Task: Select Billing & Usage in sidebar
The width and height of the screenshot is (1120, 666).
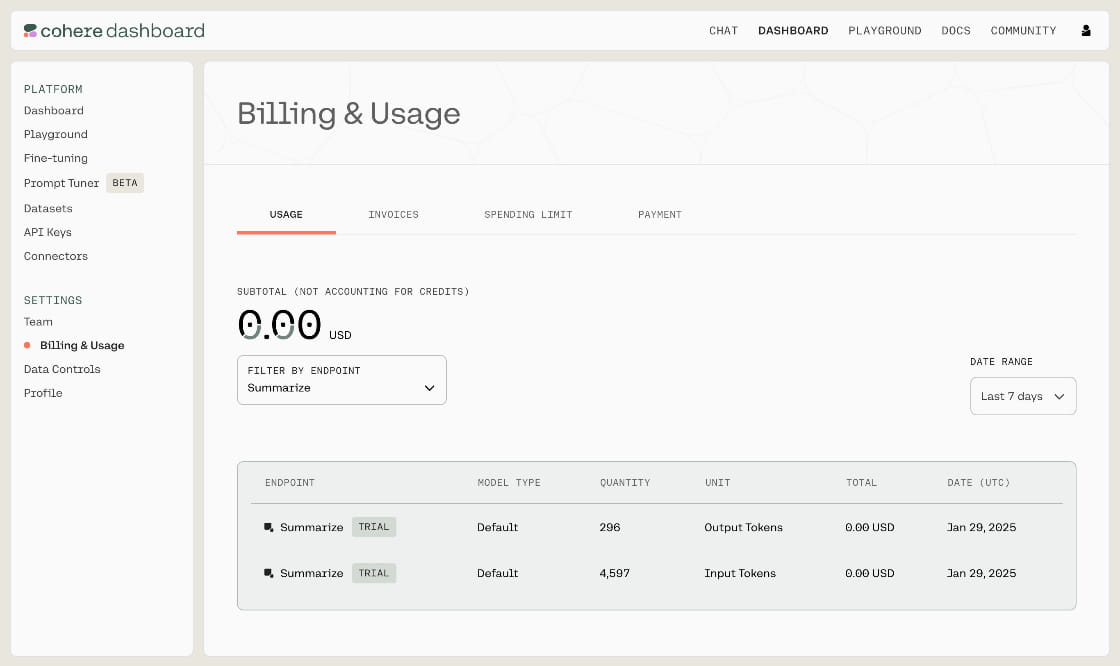Action: point(82,345)
